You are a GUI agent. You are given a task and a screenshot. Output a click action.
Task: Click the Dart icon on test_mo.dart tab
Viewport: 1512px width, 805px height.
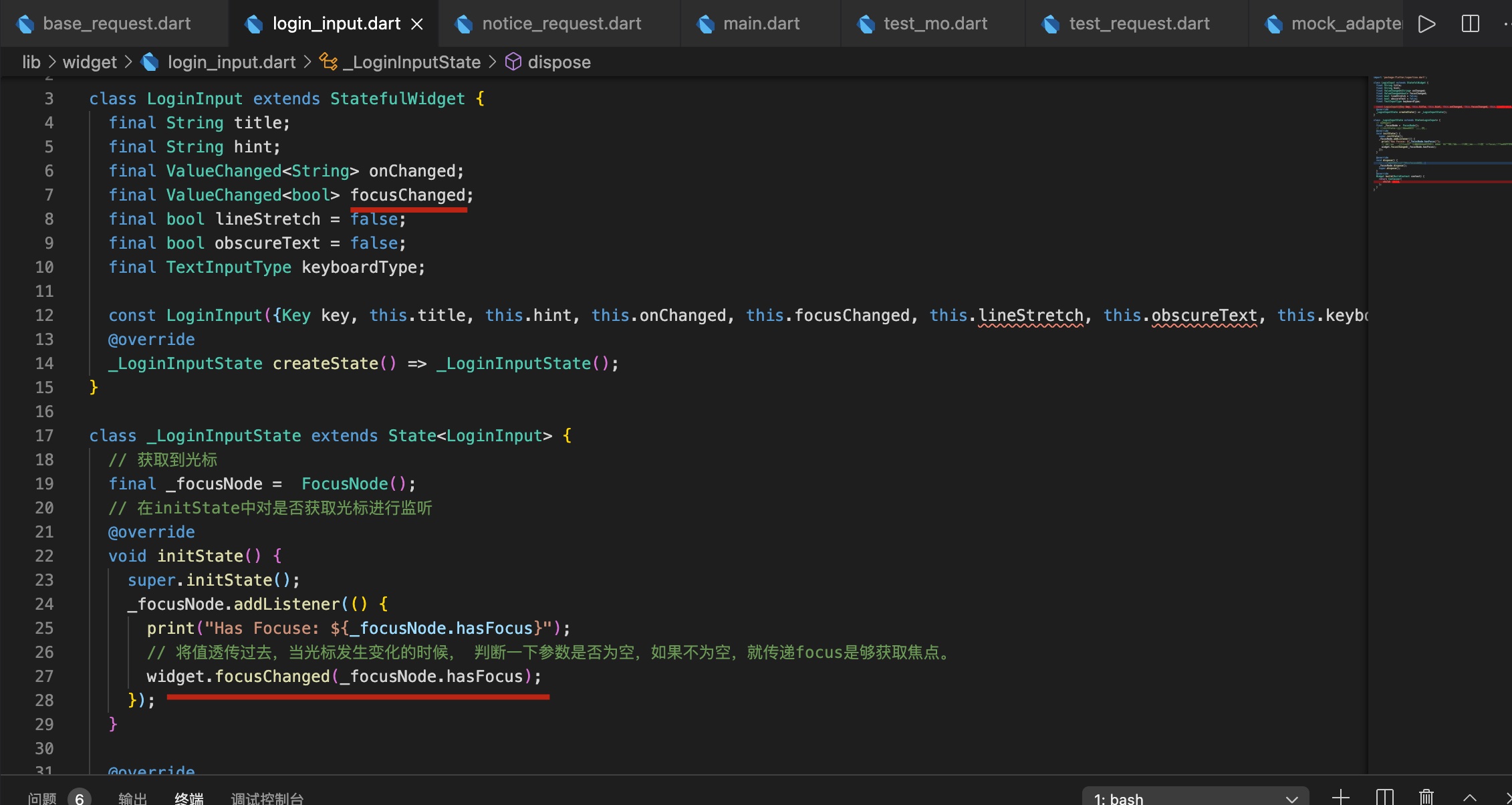pos(866,24)
